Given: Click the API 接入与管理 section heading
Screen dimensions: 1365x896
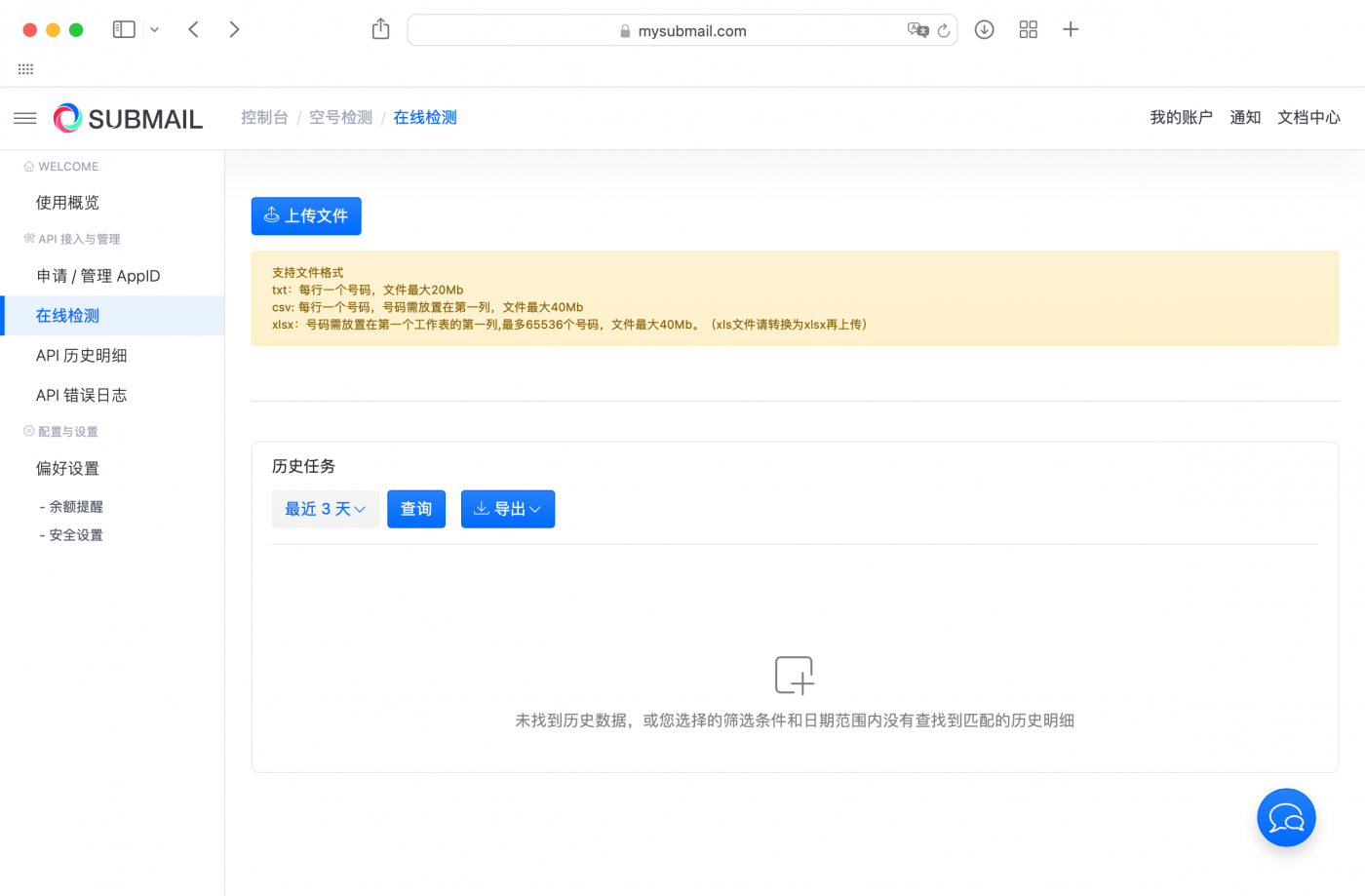Looking at the screenshot, I should pyautogui.click(x=72, y=239).
